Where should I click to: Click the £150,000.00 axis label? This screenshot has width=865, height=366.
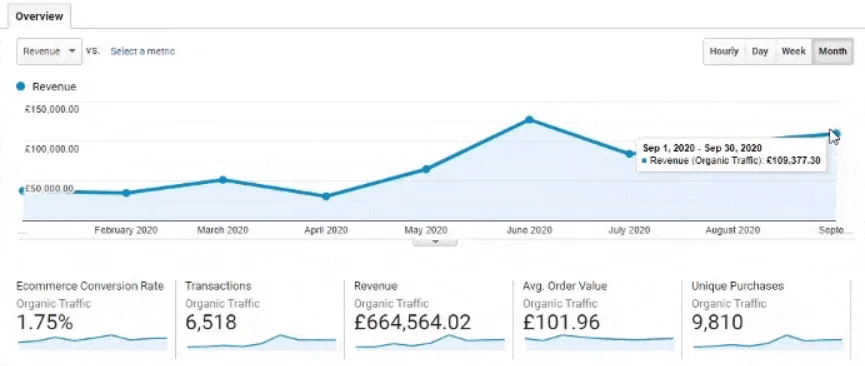(x=52, y=109)
